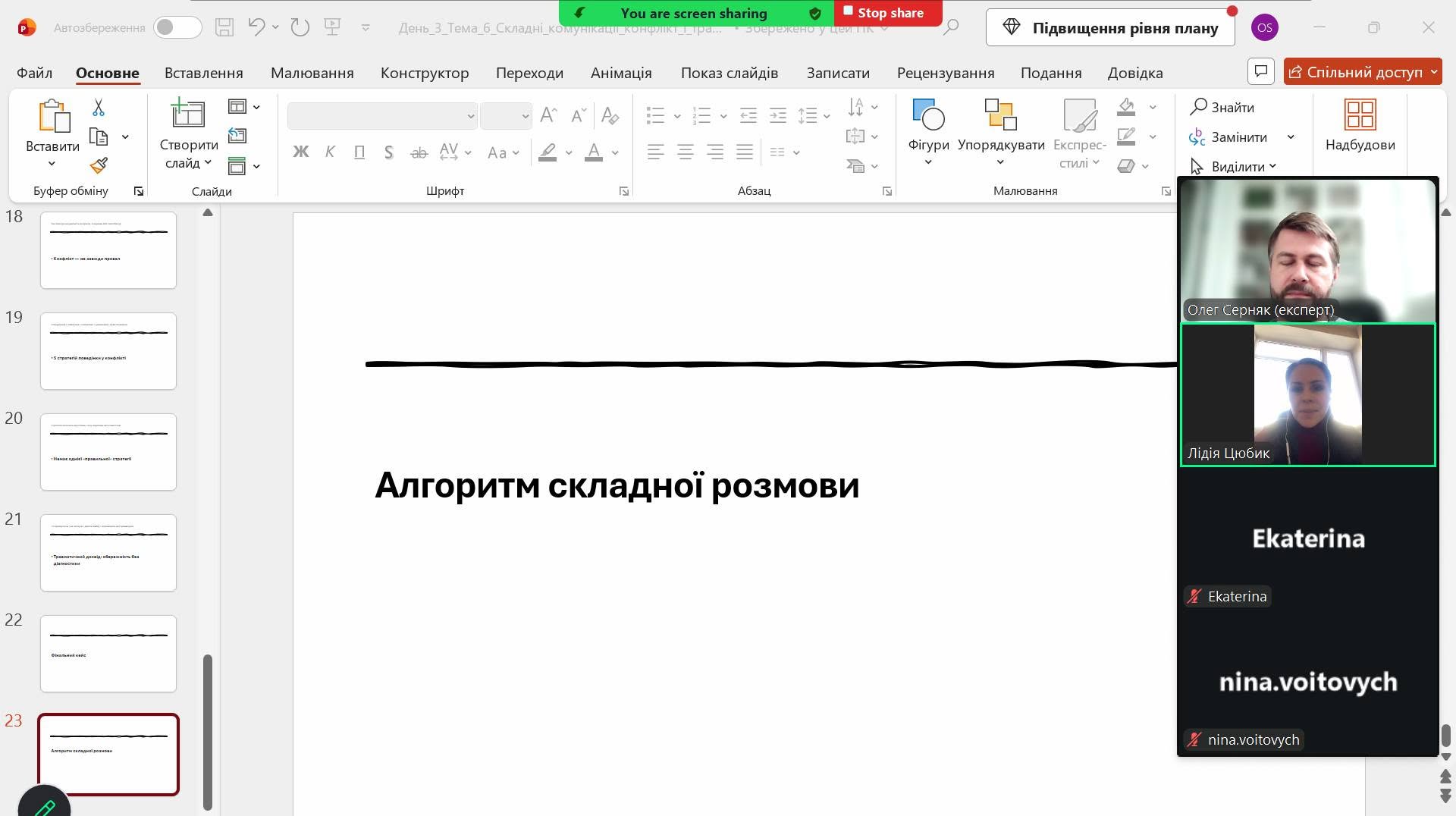This screenshot has width=1456, height=816.
Task: Select slide 19 thumbnail about conflict strategies
Action: pos(108,351)
